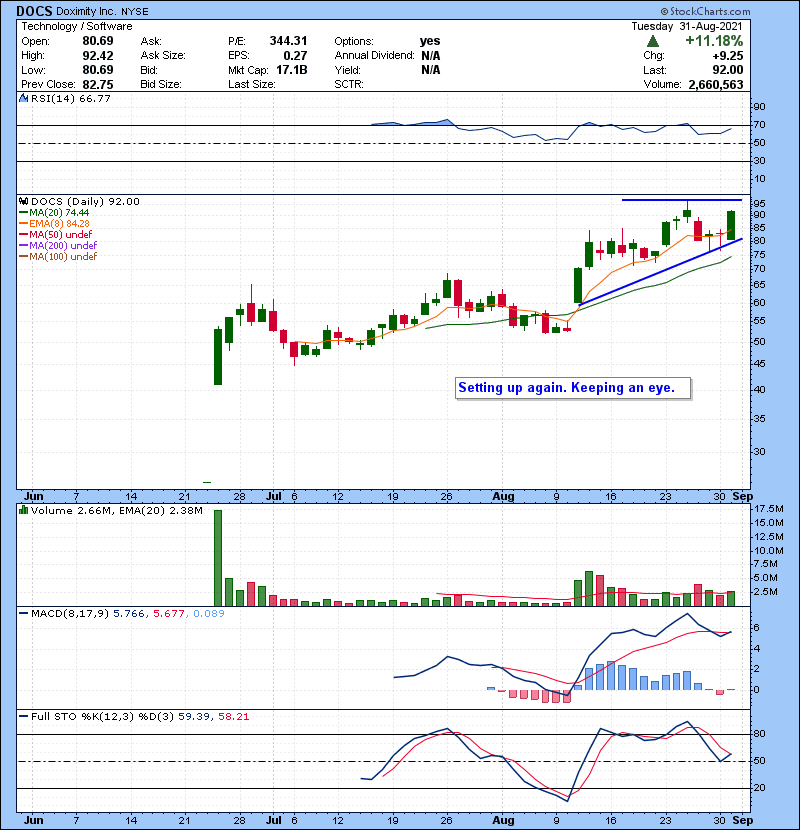Viewport: 800px width, 830px height.
Task: Click the Last Size label
Action: click(252, 84)
